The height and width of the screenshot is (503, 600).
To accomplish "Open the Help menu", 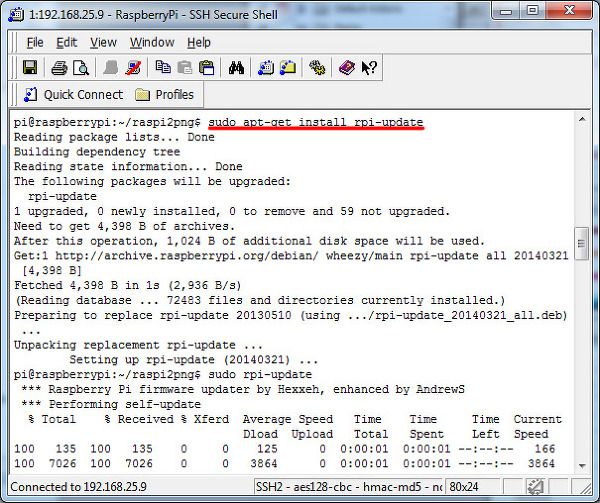I will tap(199, 42).
